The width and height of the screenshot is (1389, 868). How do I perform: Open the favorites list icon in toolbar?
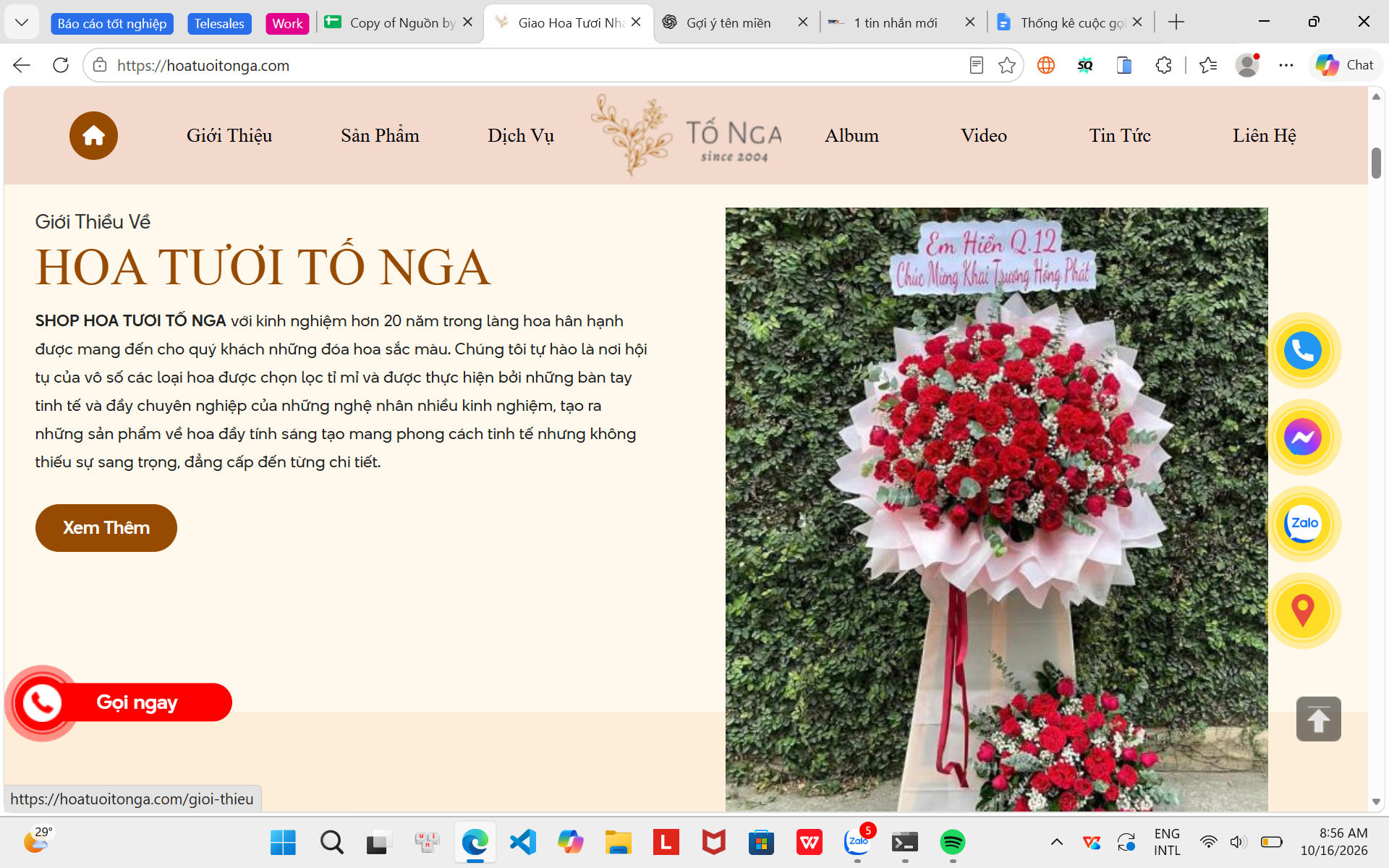tap(1207, 66)
